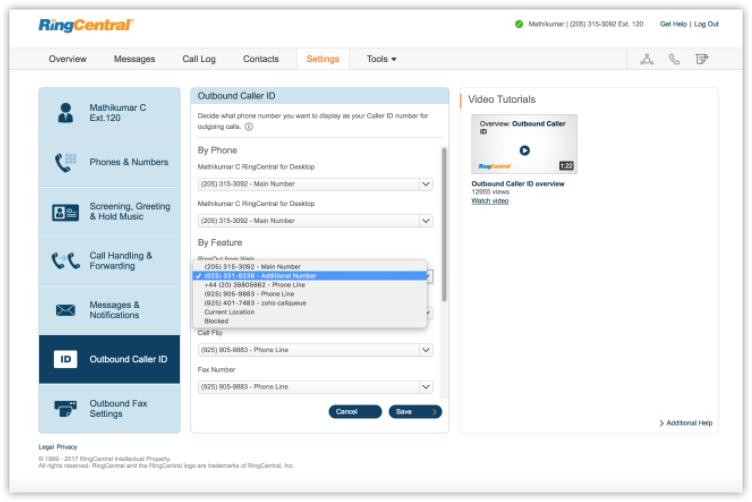Click the account name Mathikumar in the header
Viewport: 752px width, 502px height.
[x=546, y=24]
